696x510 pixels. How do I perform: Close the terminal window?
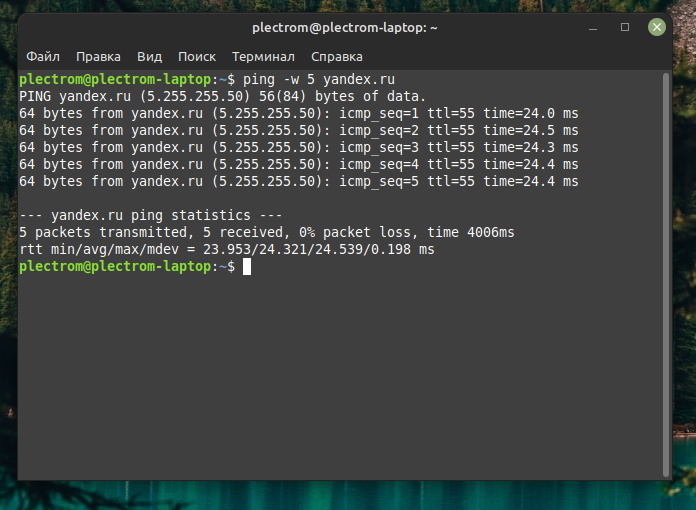(656, 28)
